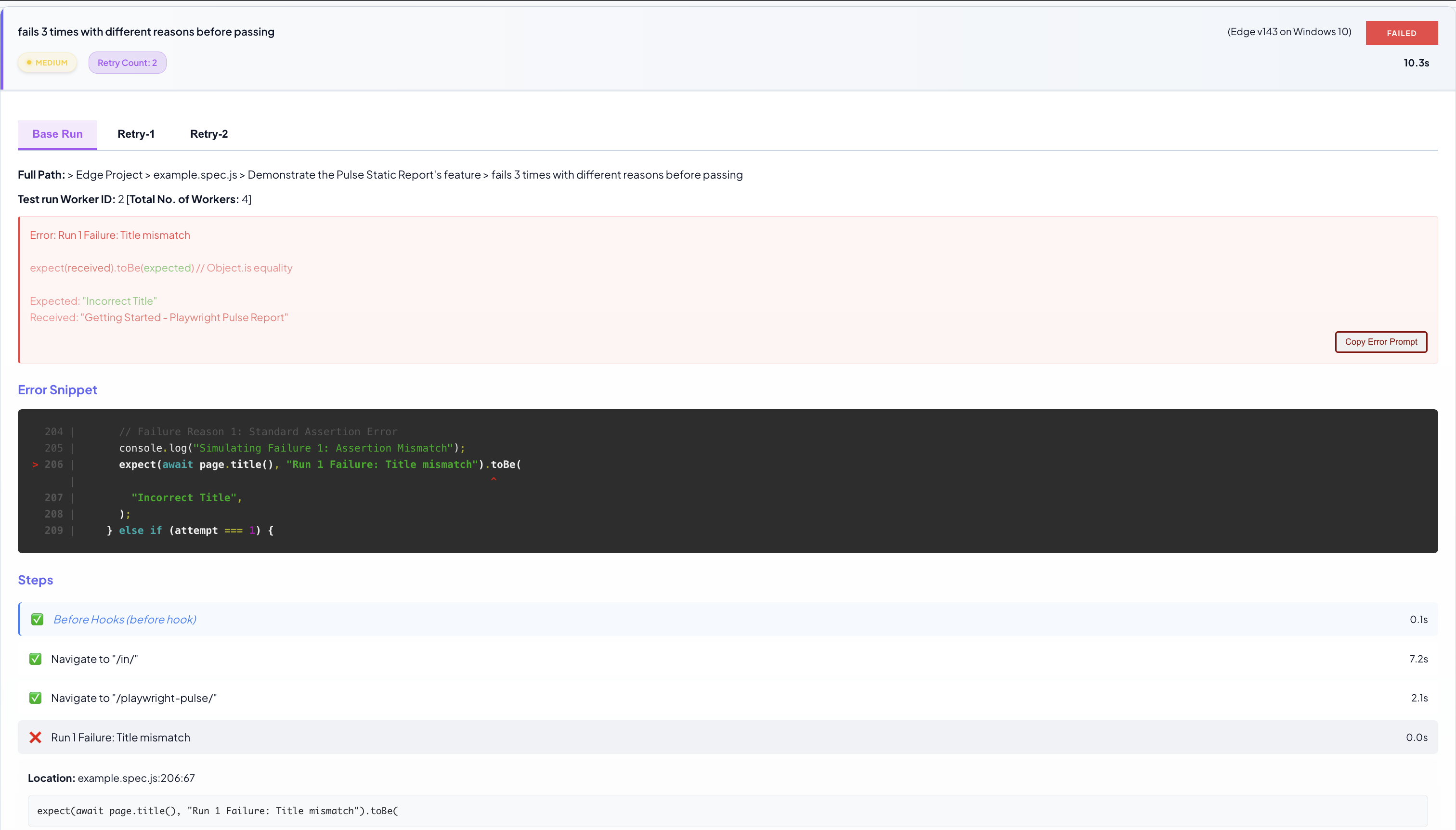
Task: Click the red X icon on failed step
Action: click(x=35, y=738)
